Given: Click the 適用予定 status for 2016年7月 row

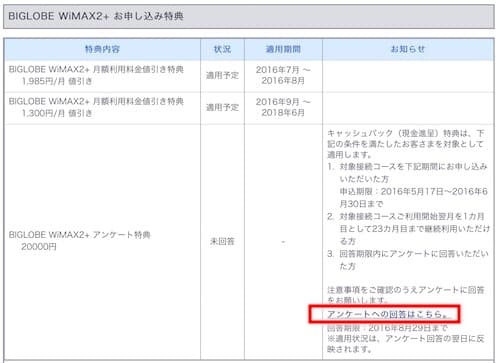Looking at the screenshot, I should tap(222, 75).
